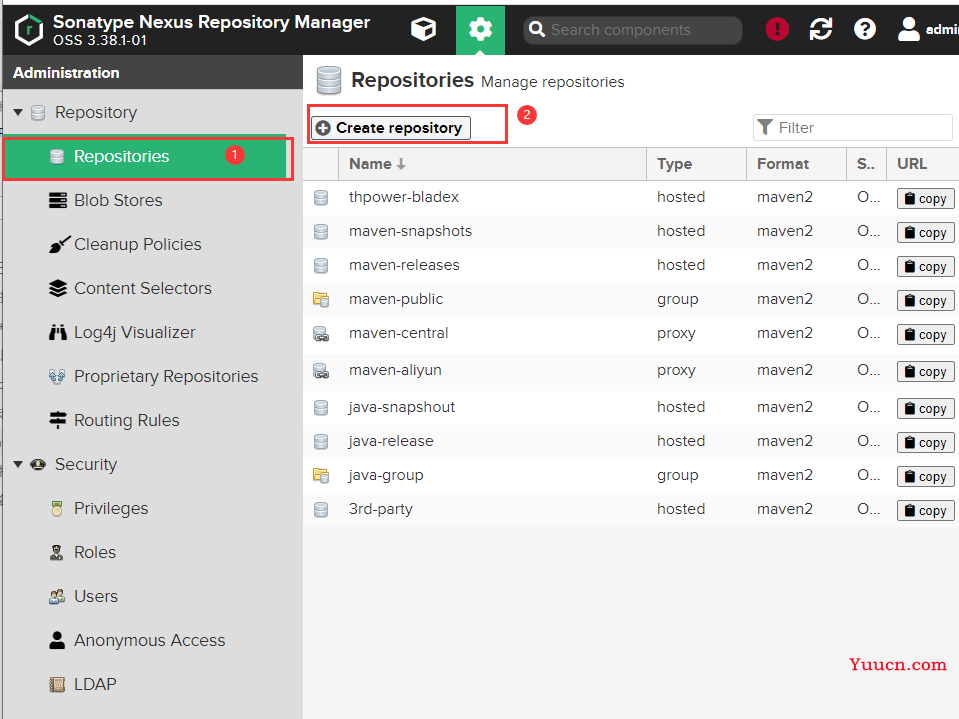This screenshot has height=719, width=959.
Task: Open the thpower-bladex repository row
Action: coord(631,197)
